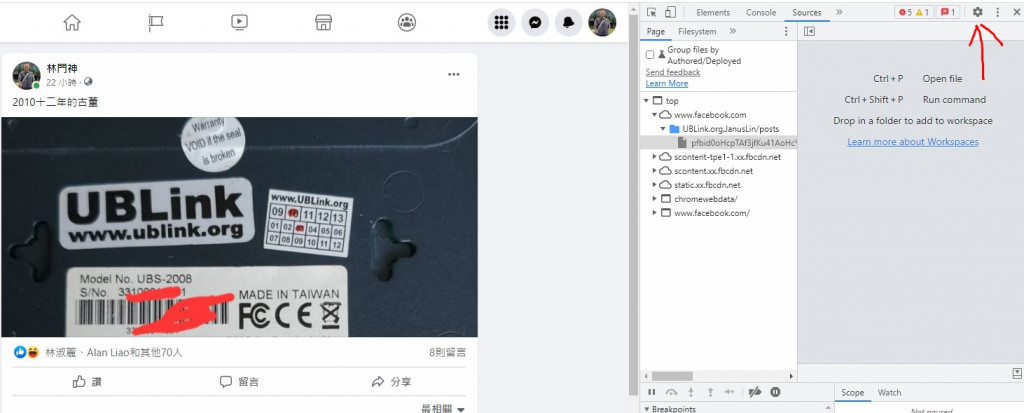
Task: Expand static.xx.fbcdn.net node
Action: tap(655, 185)
